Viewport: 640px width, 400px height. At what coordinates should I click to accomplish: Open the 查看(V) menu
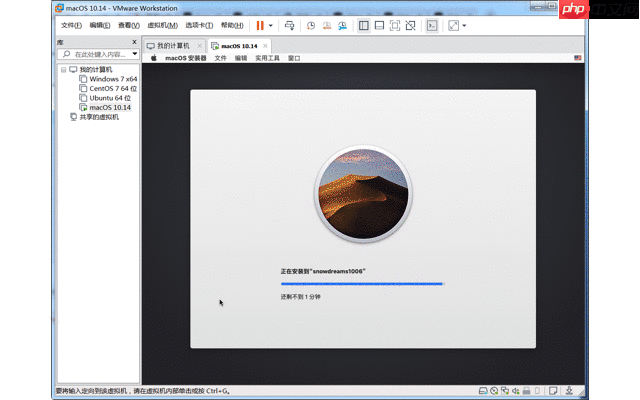click(129, 25)
